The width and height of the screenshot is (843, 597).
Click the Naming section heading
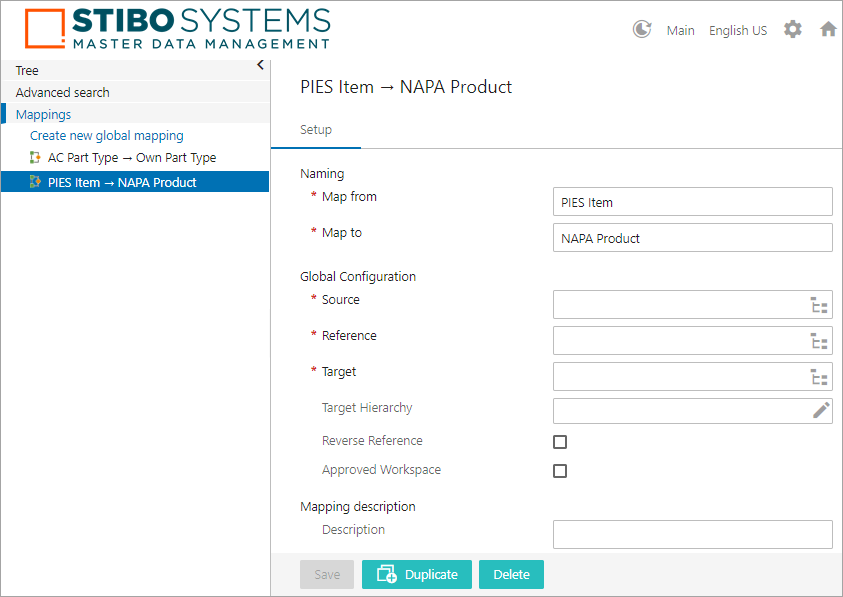tap(322, 174)
